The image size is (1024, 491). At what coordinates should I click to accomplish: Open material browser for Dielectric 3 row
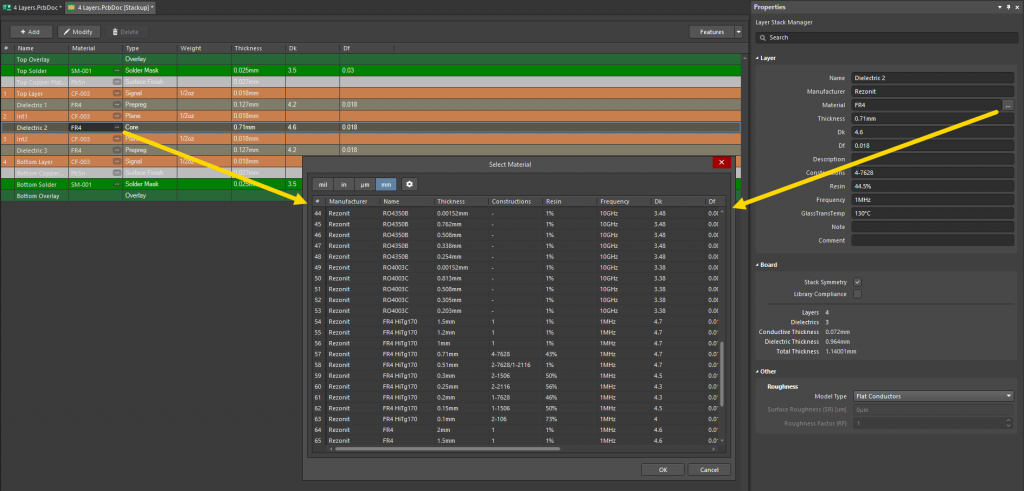coord(118,150)
